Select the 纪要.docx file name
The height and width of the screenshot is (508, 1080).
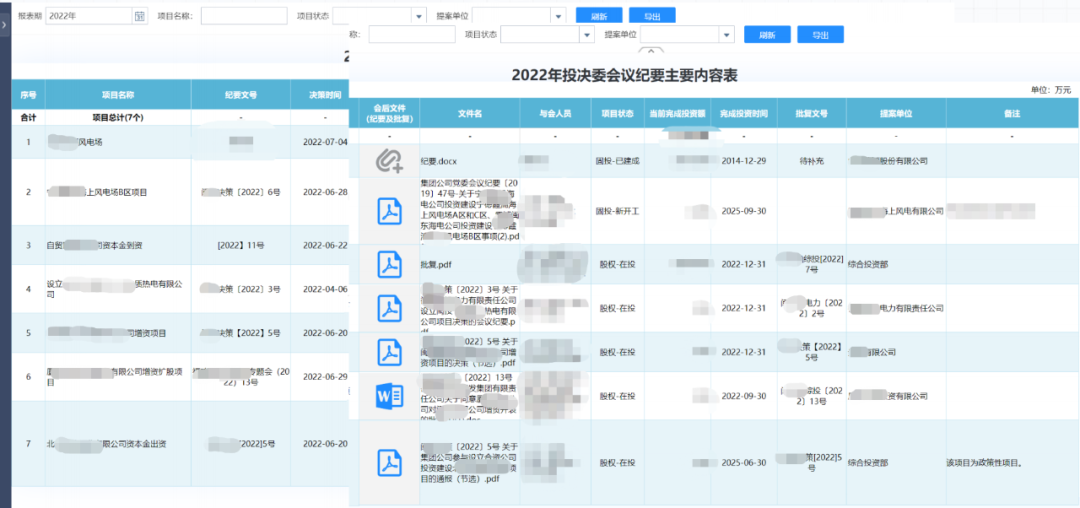(x=441, y=161)
